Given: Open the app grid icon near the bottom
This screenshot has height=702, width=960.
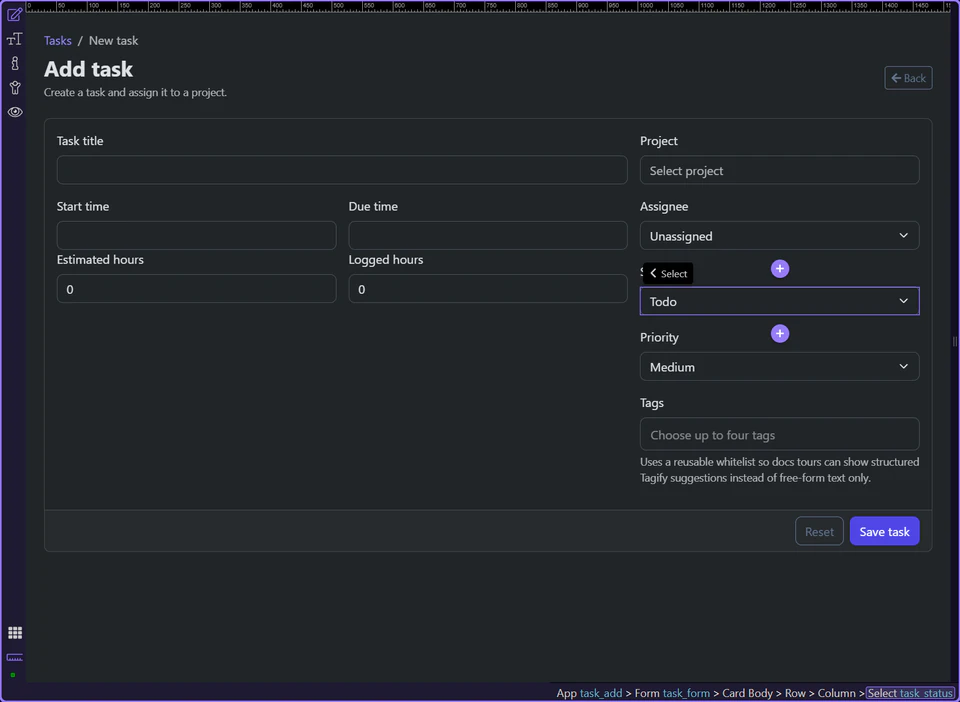Looking at the screenshot, I should tap(15, 632).
